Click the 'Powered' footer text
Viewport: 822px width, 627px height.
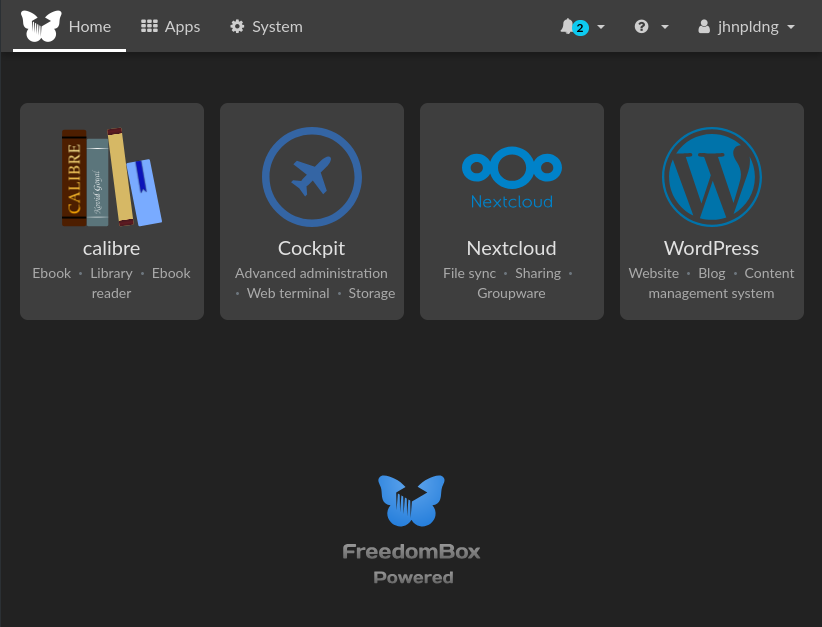click(x=413, y=577)
